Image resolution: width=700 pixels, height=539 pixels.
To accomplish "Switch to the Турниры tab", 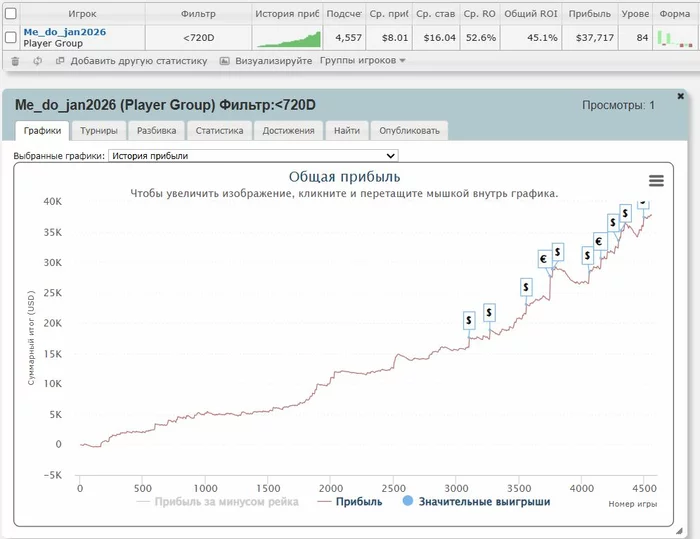I will click(x=99, y=131).
